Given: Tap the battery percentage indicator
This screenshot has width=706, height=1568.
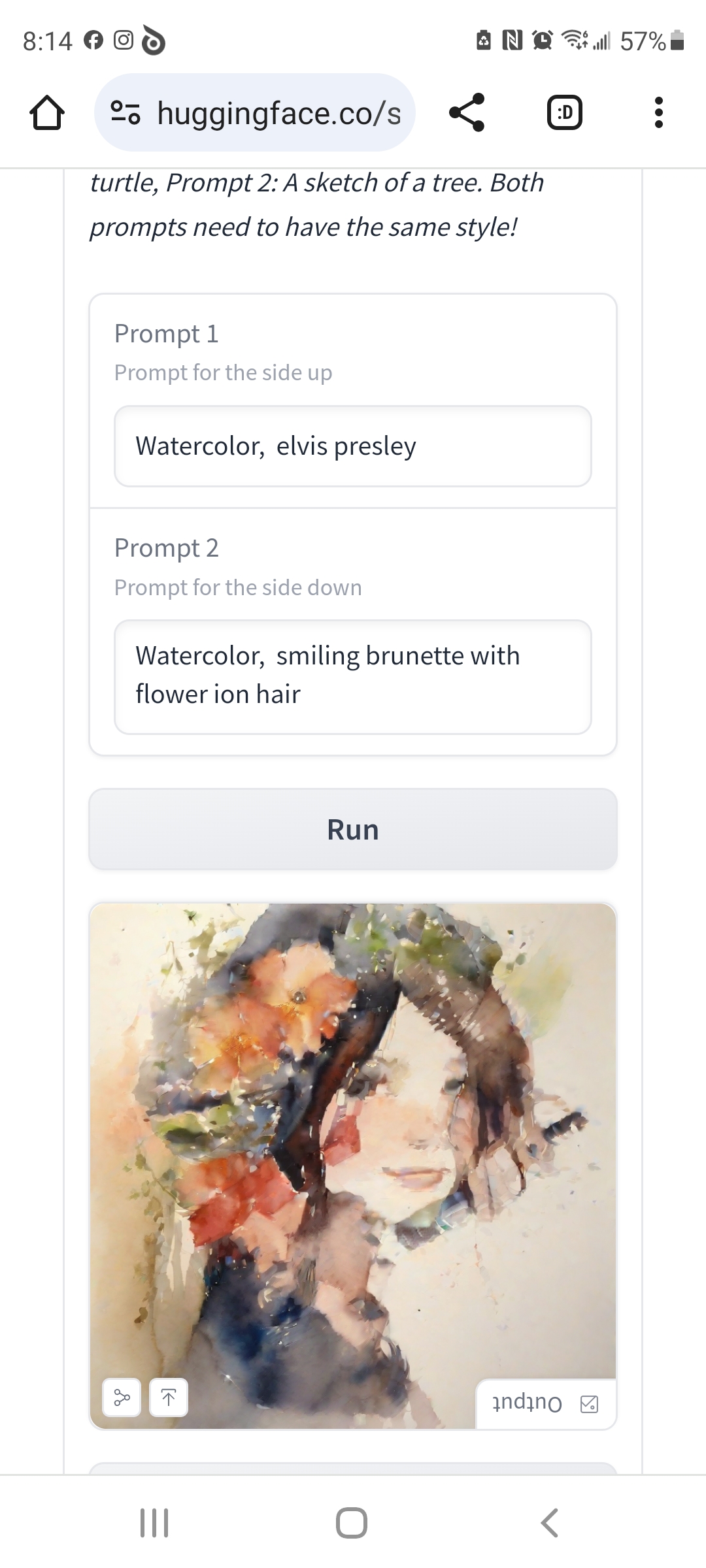Looking at the screenshot, I should (x=643, y=41).
